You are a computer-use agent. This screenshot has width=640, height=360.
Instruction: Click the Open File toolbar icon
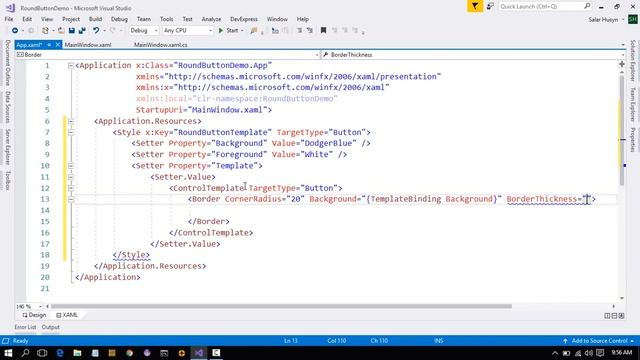pos(61,31)
